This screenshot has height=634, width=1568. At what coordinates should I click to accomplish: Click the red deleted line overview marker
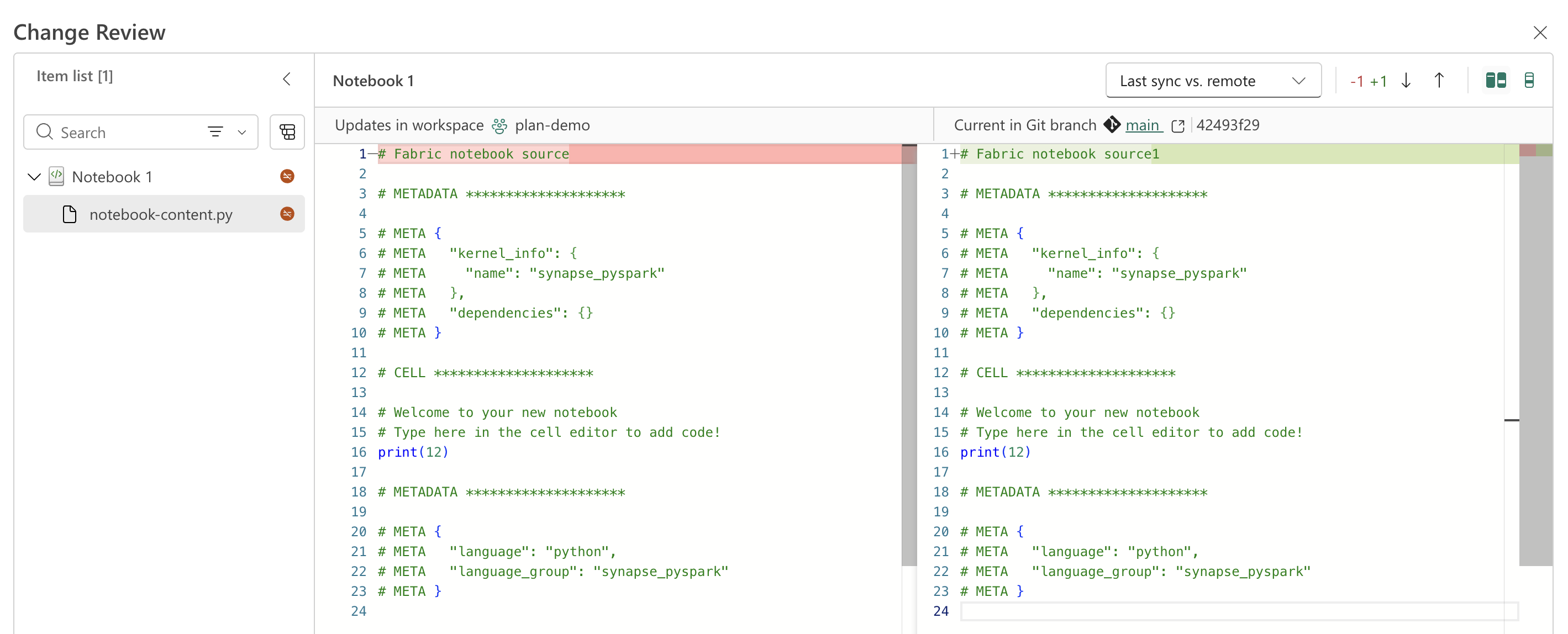[x=1527, y=150]
